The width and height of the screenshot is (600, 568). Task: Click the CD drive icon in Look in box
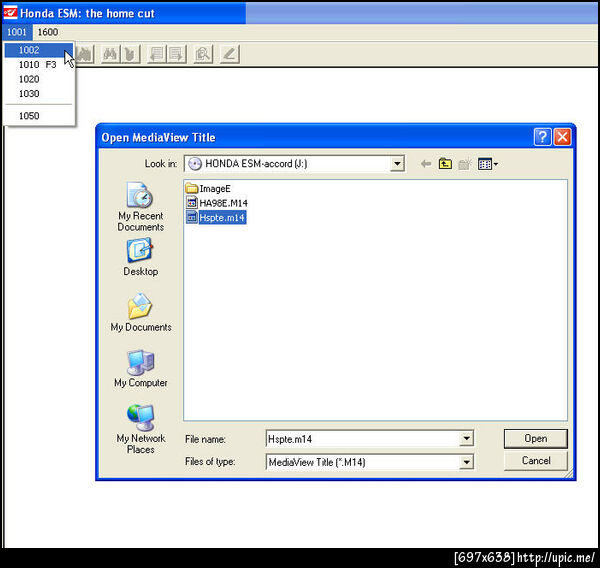[x=195, y=164]
